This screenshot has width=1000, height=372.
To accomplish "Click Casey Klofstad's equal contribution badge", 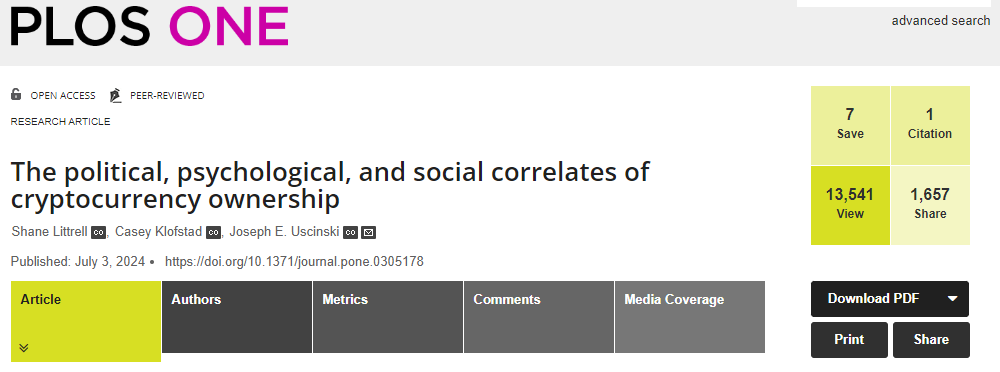I will point(214,232).
